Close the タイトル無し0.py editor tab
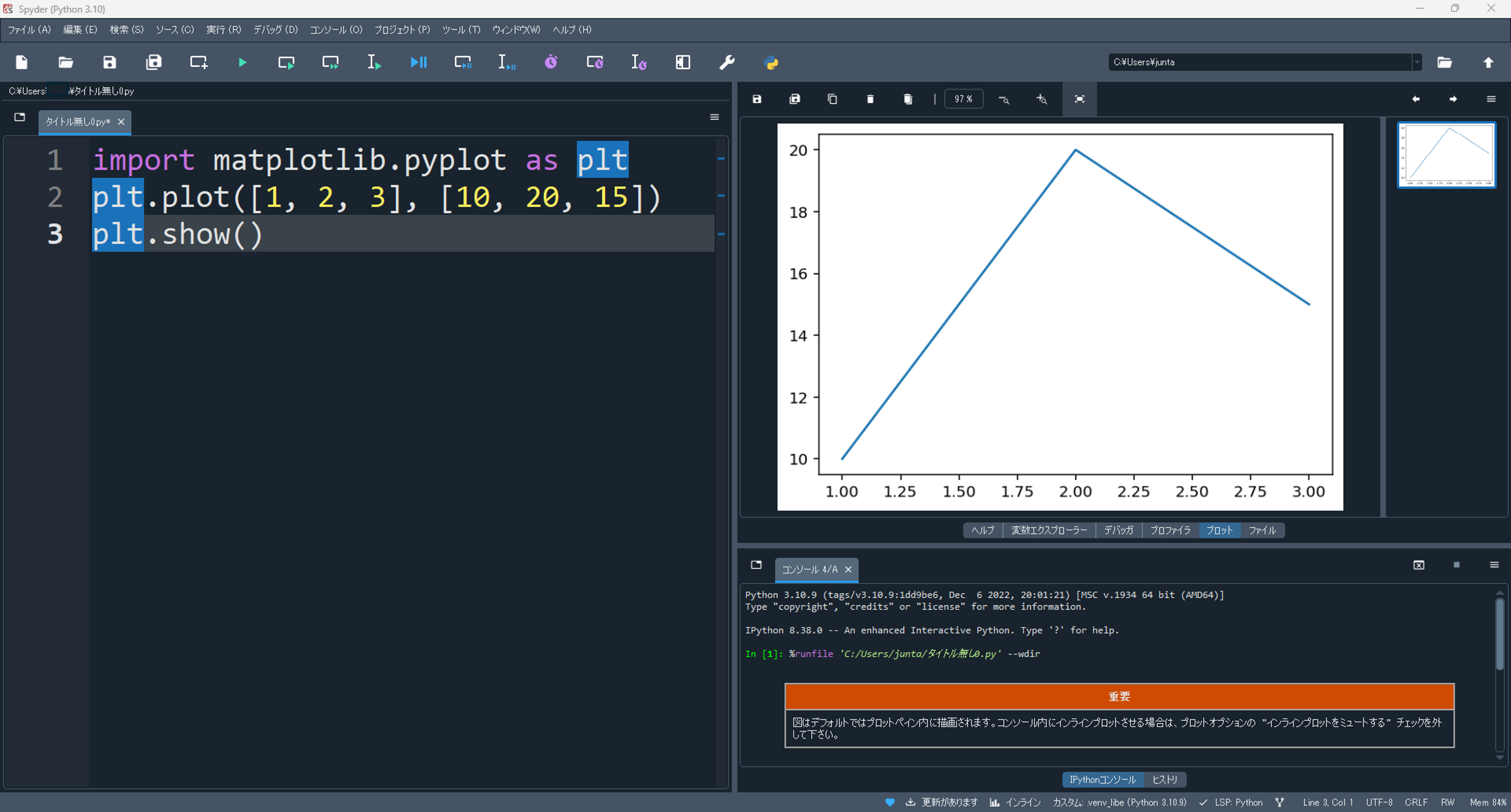Image resolution: width=1511 pixels, height=812 pixels. 121,122
